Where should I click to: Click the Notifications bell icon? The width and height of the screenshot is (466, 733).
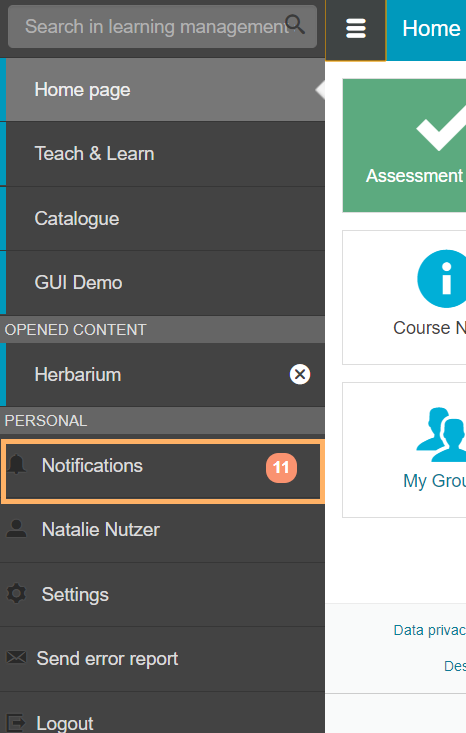17,464
